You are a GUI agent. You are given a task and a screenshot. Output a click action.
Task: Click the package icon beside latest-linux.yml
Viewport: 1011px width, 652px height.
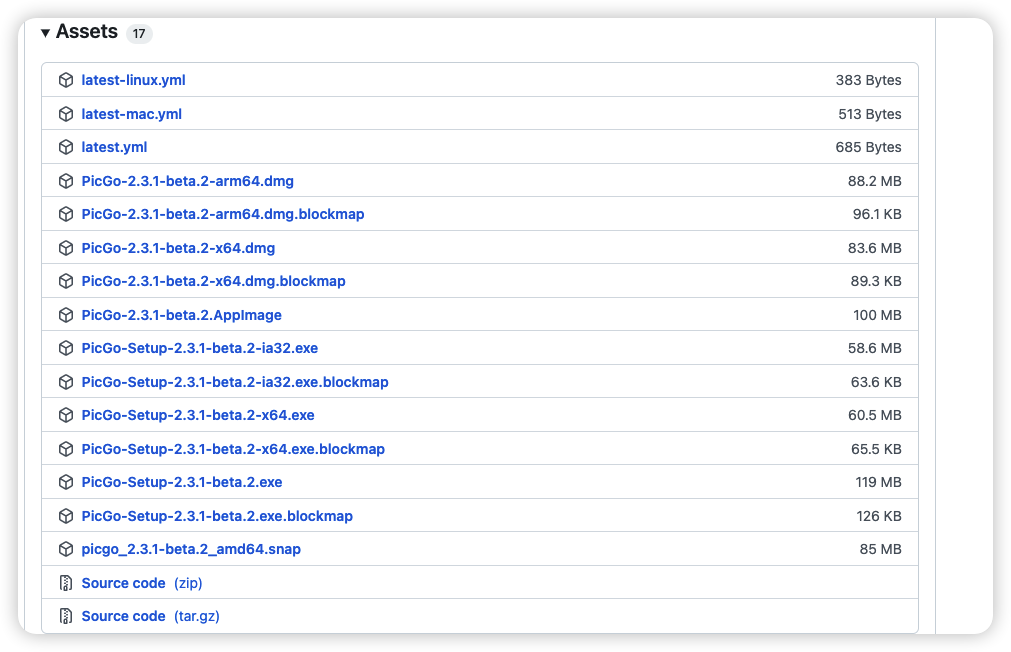click(66, 80)
